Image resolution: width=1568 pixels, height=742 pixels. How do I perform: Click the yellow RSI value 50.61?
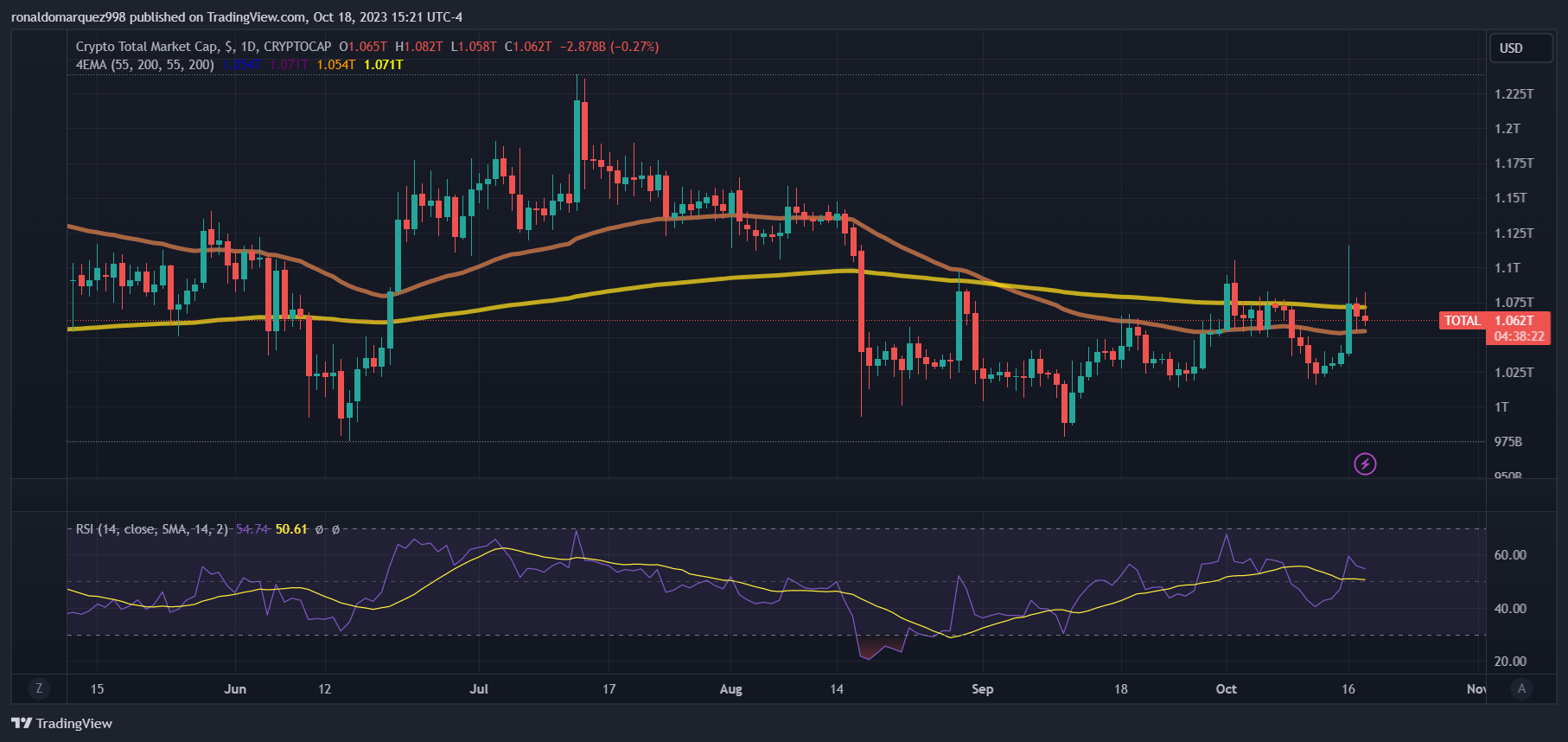[291, 529]
